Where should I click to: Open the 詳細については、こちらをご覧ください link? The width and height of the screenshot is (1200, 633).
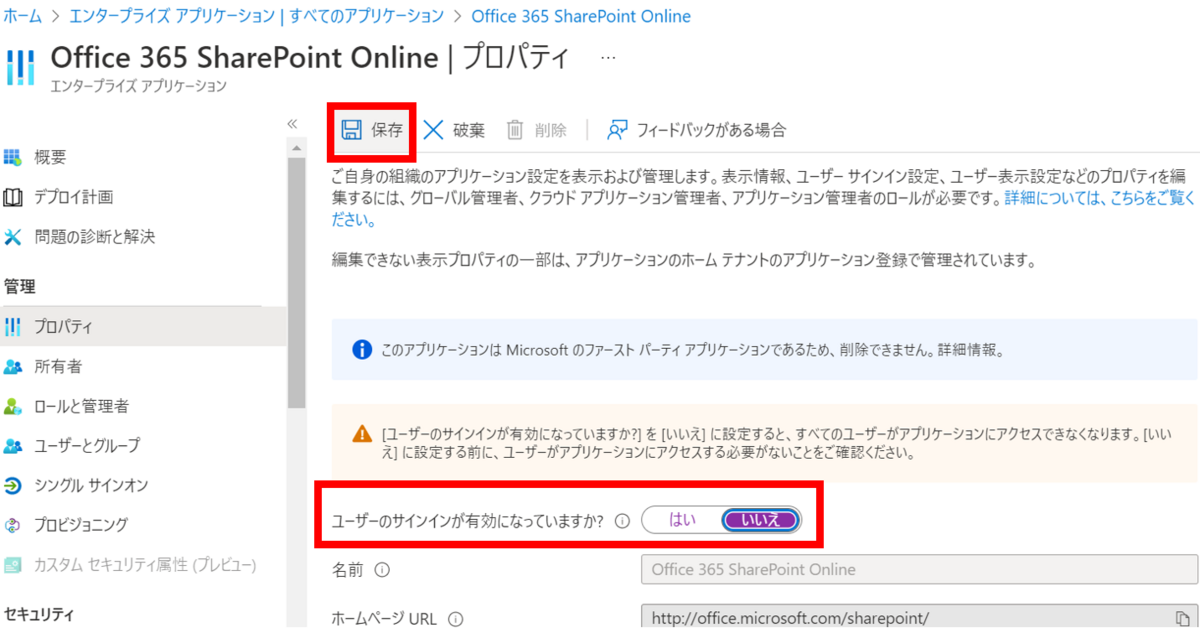(1099, 199)
